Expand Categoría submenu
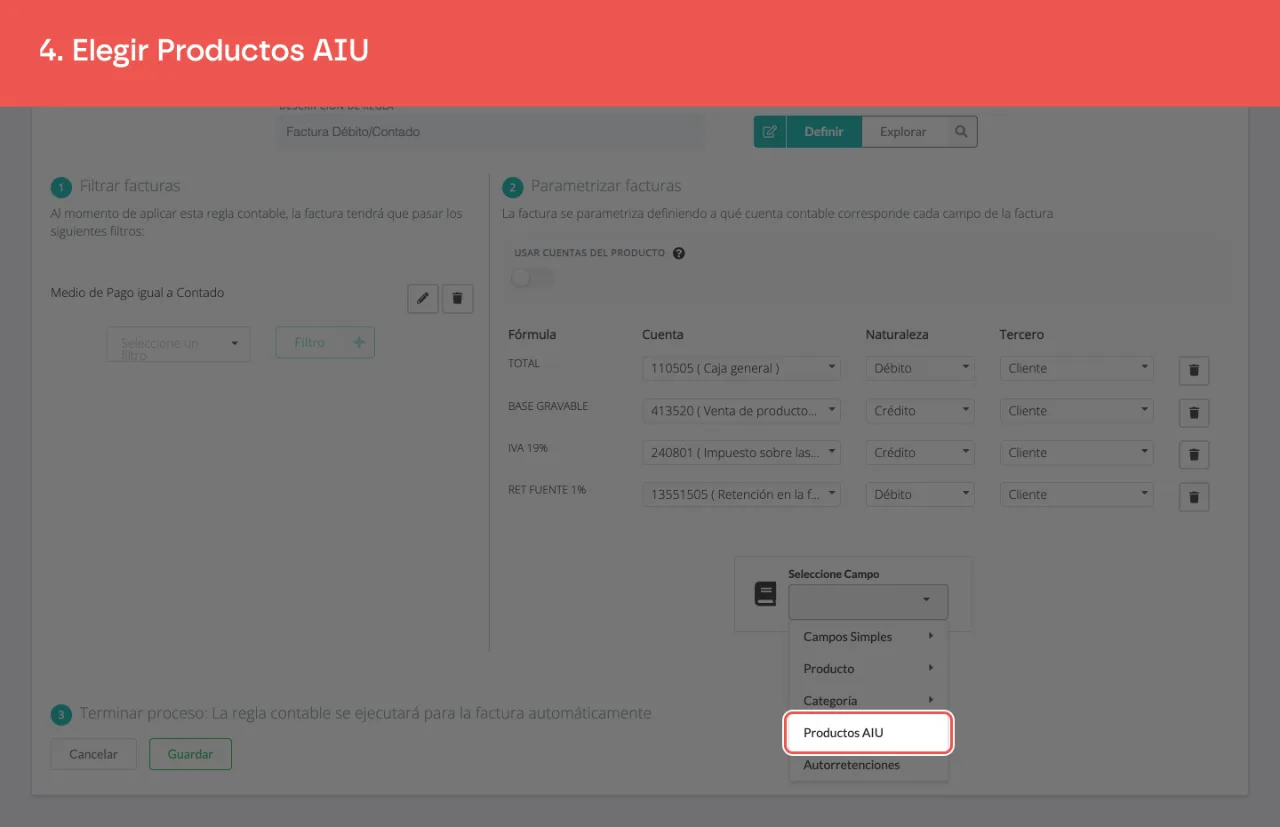The height and width of the screenshot is (827, 1280). click(868, 701)
